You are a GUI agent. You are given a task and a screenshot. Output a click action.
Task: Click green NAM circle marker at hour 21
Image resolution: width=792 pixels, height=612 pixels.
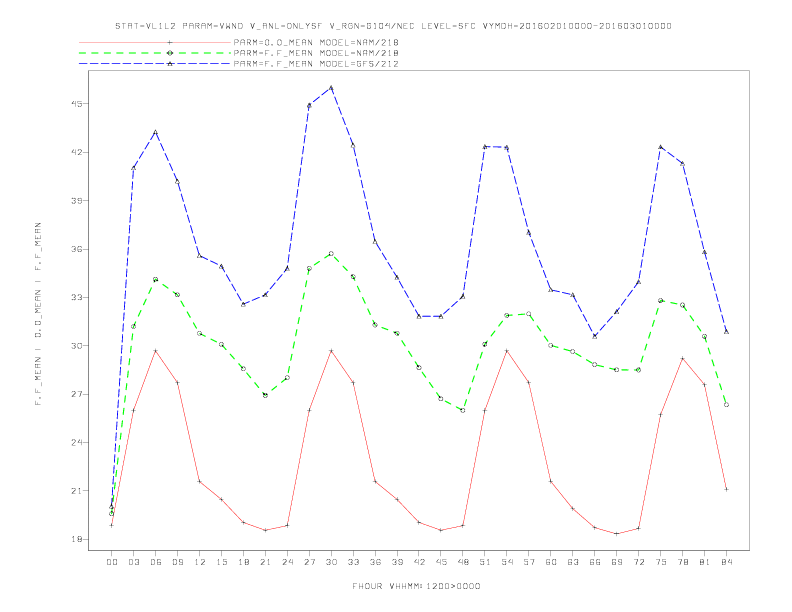point(265,395)
